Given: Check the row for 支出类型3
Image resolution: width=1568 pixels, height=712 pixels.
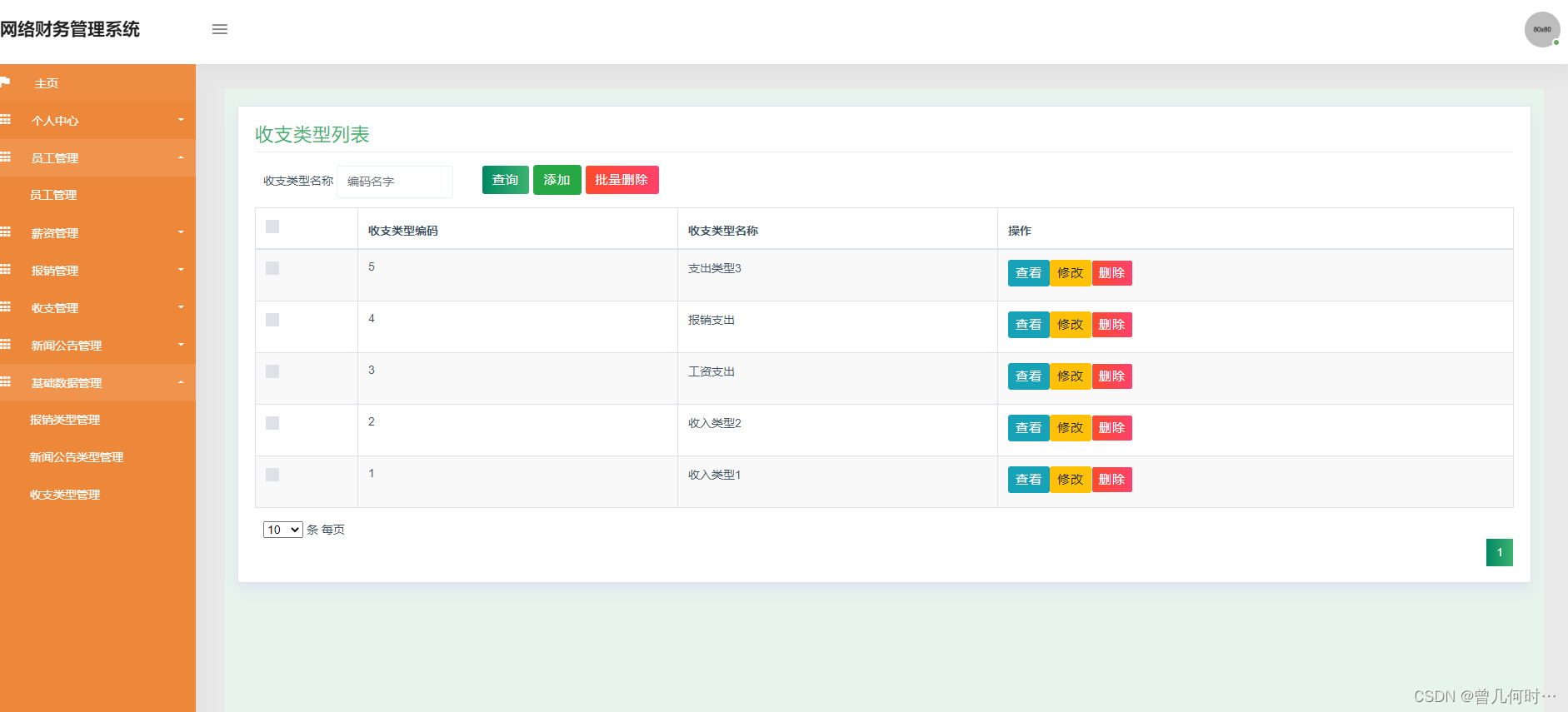Looking at the screenshot, I should 272,268.
